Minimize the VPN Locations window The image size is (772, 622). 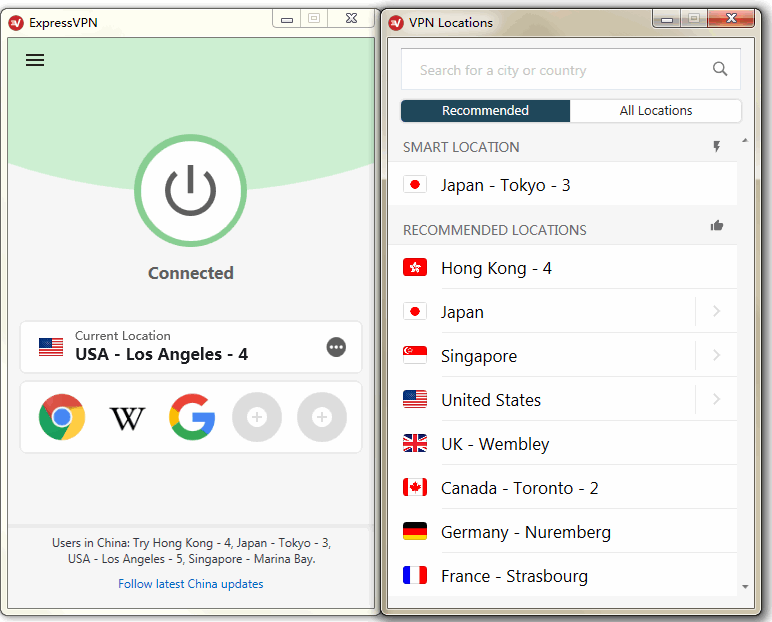667,19
